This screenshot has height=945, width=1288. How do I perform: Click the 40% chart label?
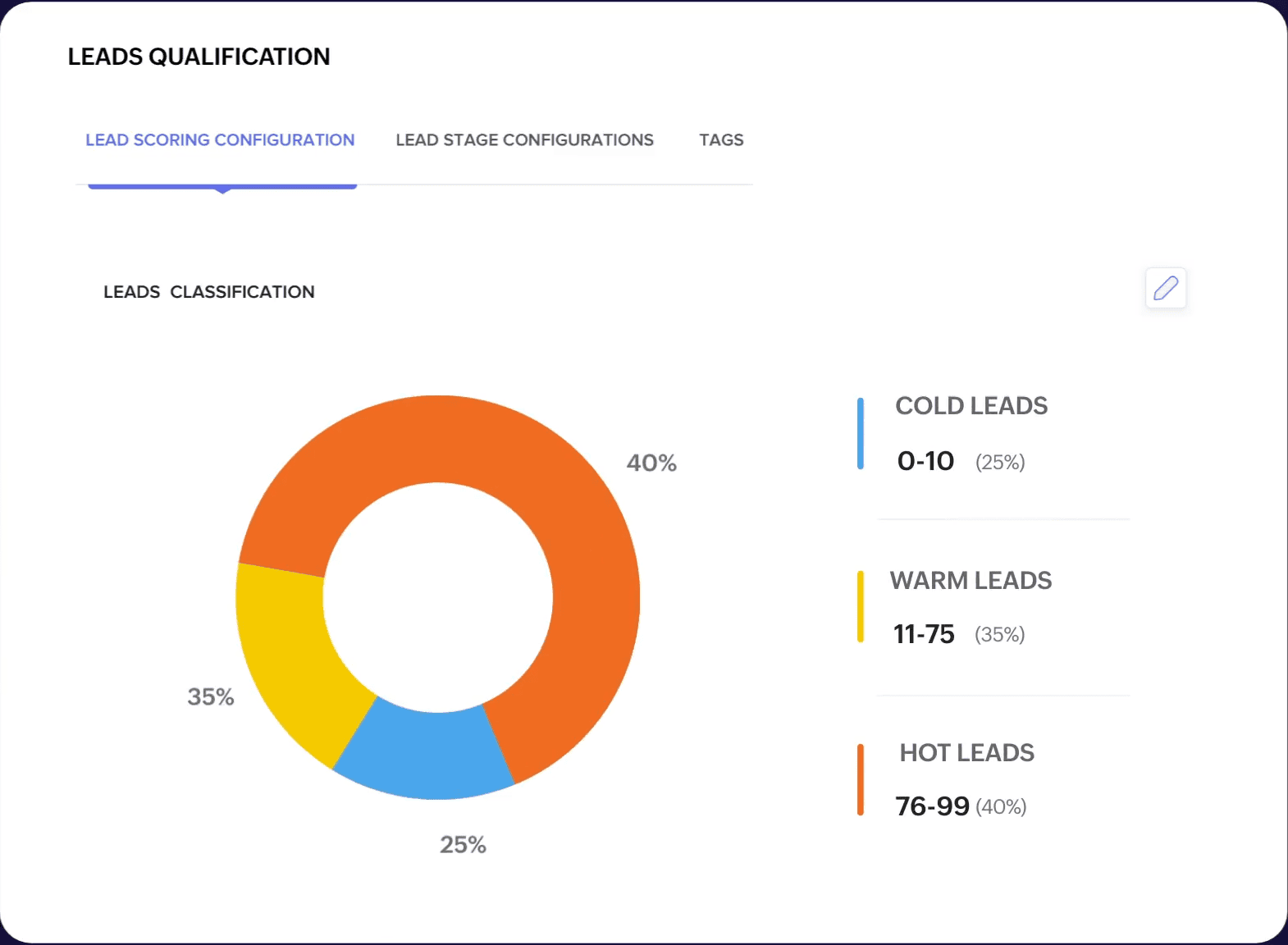click(x=651, y=463)
